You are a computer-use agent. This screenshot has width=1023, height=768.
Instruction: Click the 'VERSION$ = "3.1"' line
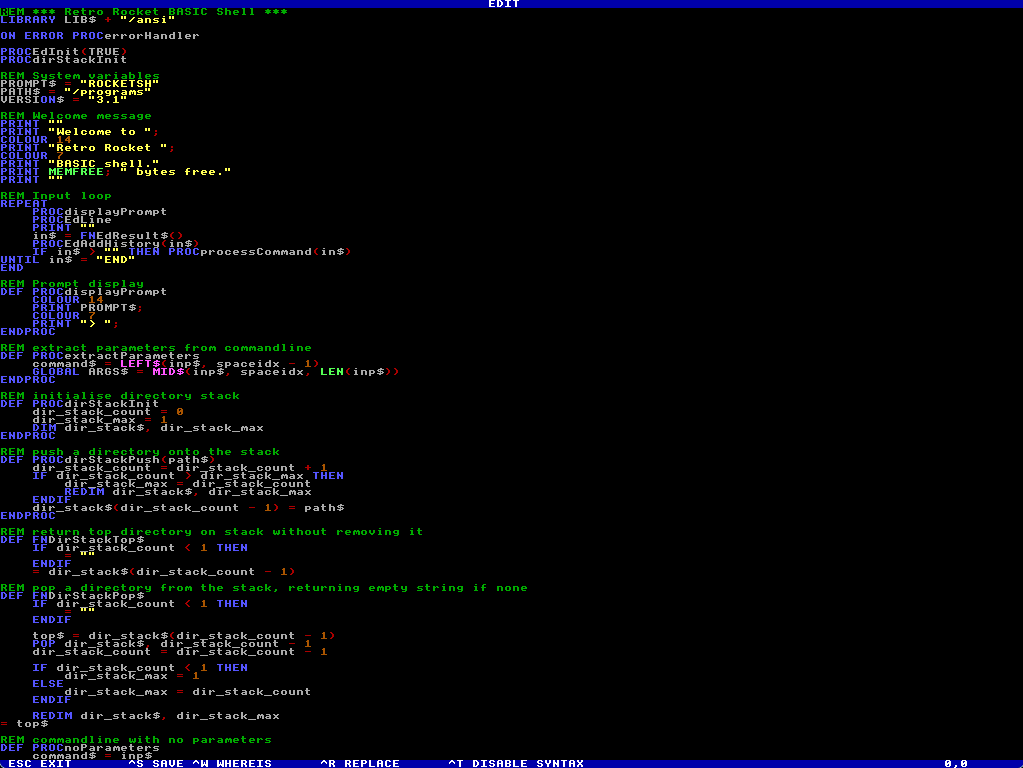point(64,100)
